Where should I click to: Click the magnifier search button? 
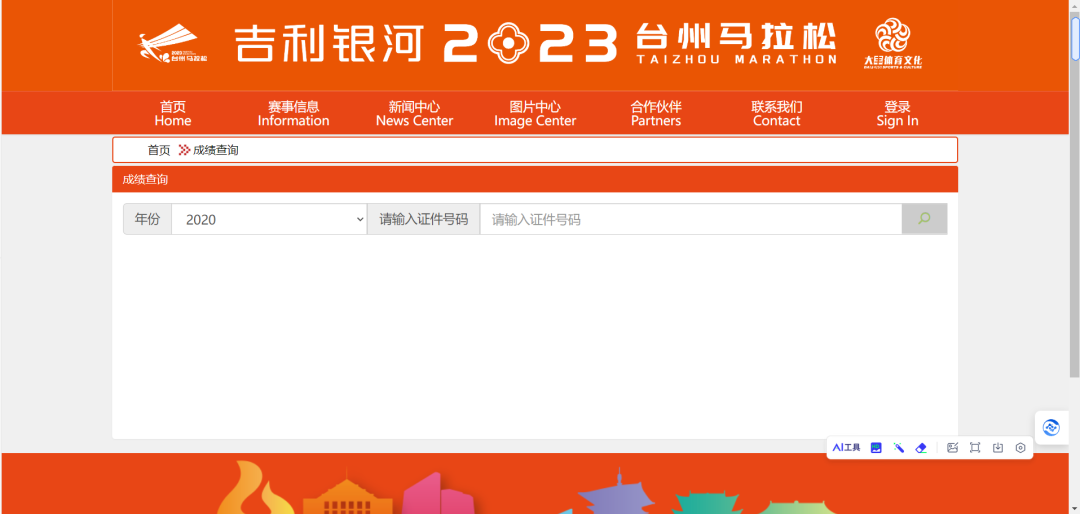coord(924,219)
